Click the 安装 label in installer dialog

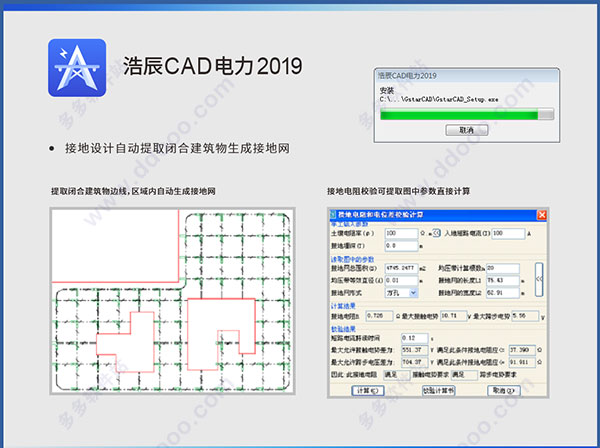point(386,91)
